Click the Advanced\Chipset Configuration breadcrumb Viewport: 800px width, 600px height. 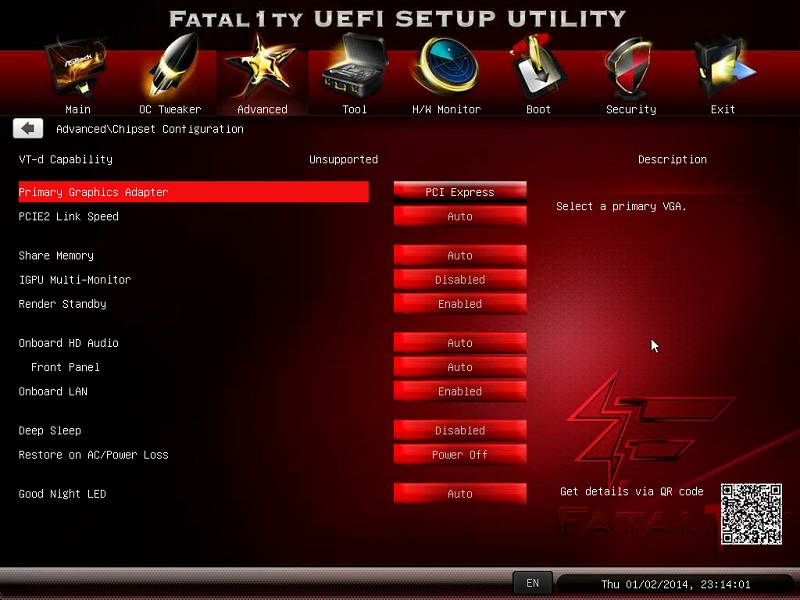coord(149,129)
